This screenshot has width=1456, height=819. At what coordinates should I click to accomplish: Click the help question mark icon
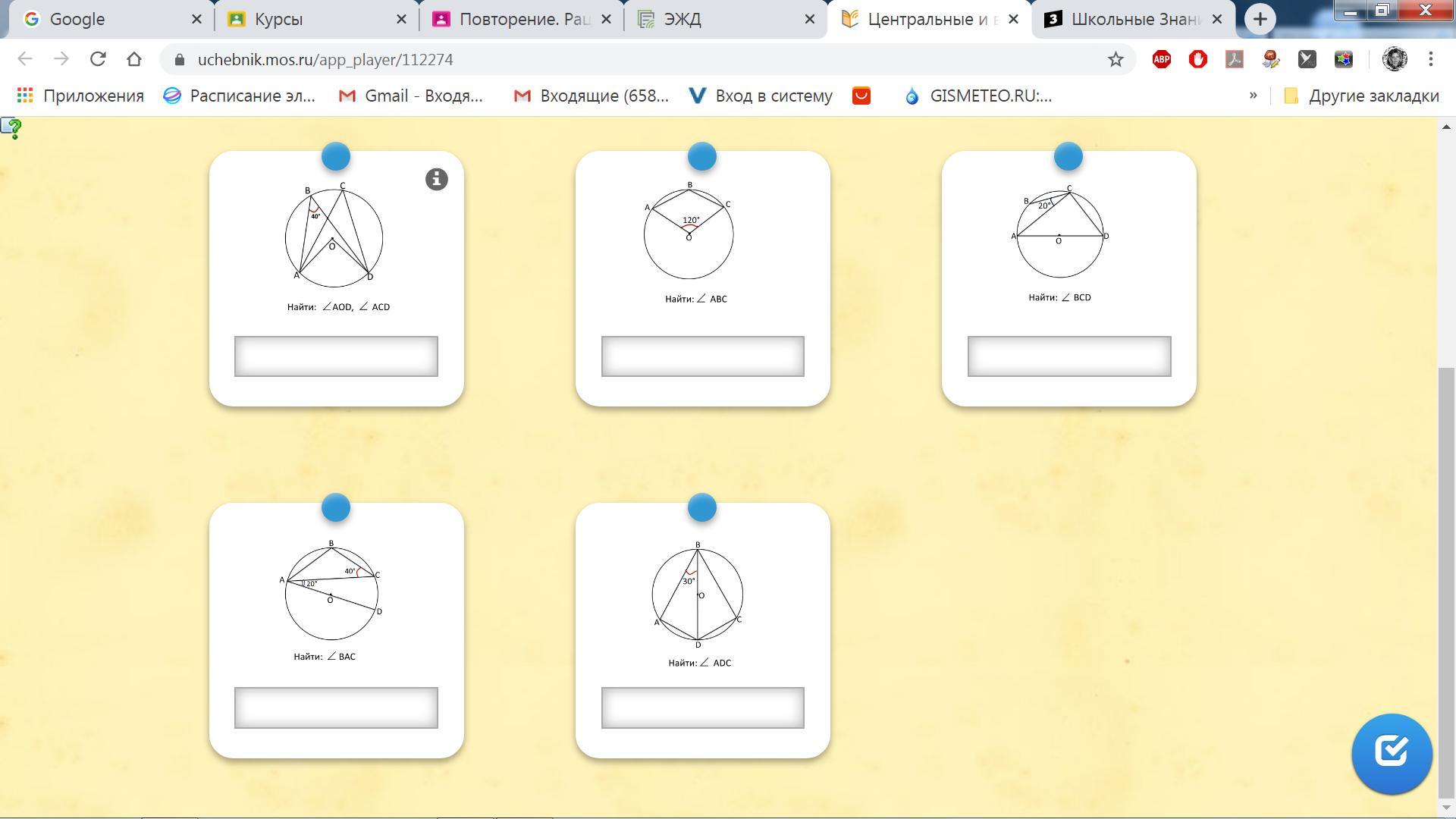11,128
